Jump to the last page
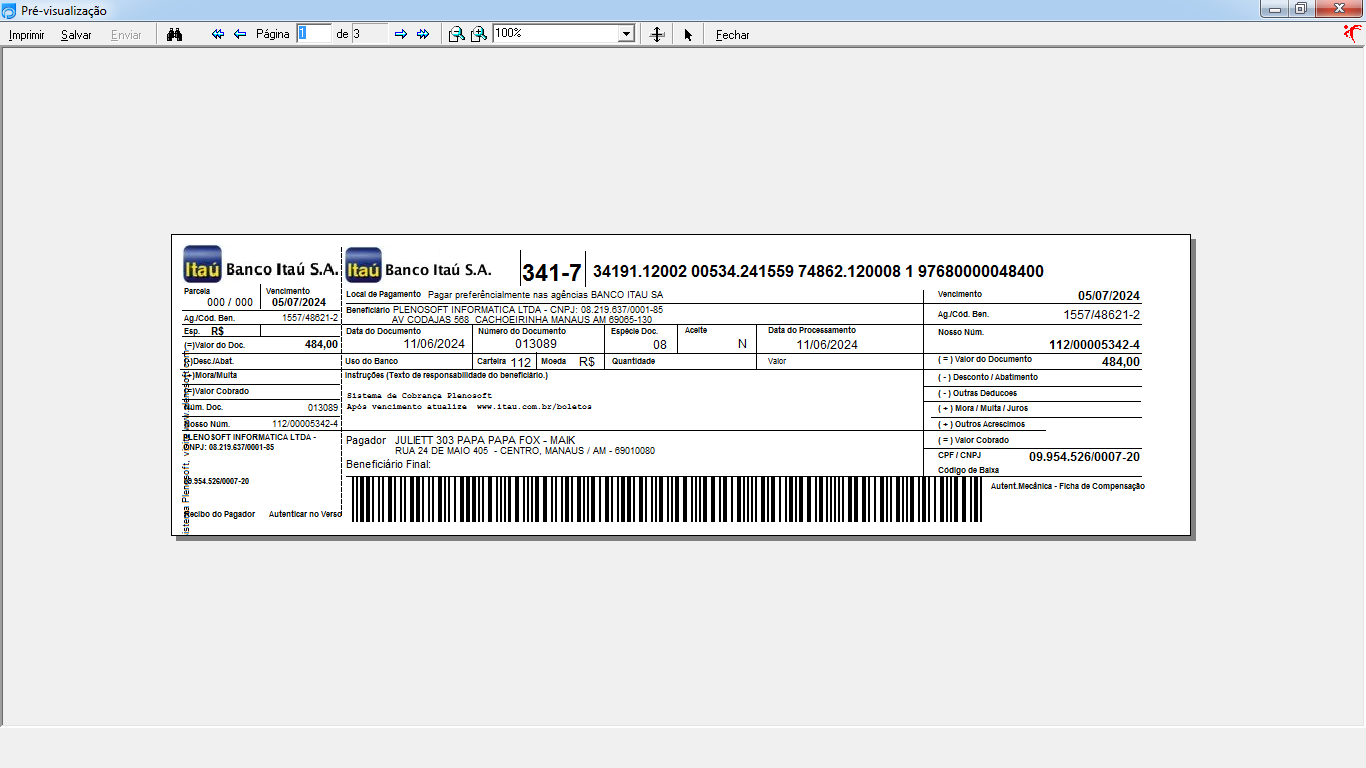This screenshot has height=768, width=1366. coord(423,34)
